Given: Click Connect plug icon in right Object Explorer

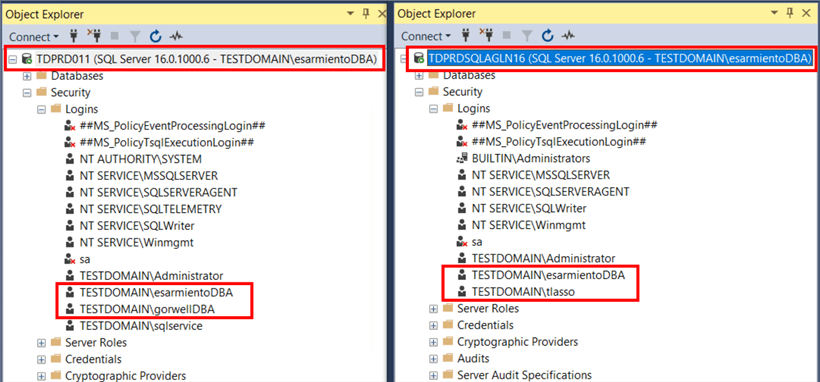Looking at the screenshot, I should pyautogui.click(x=465, y=36).
